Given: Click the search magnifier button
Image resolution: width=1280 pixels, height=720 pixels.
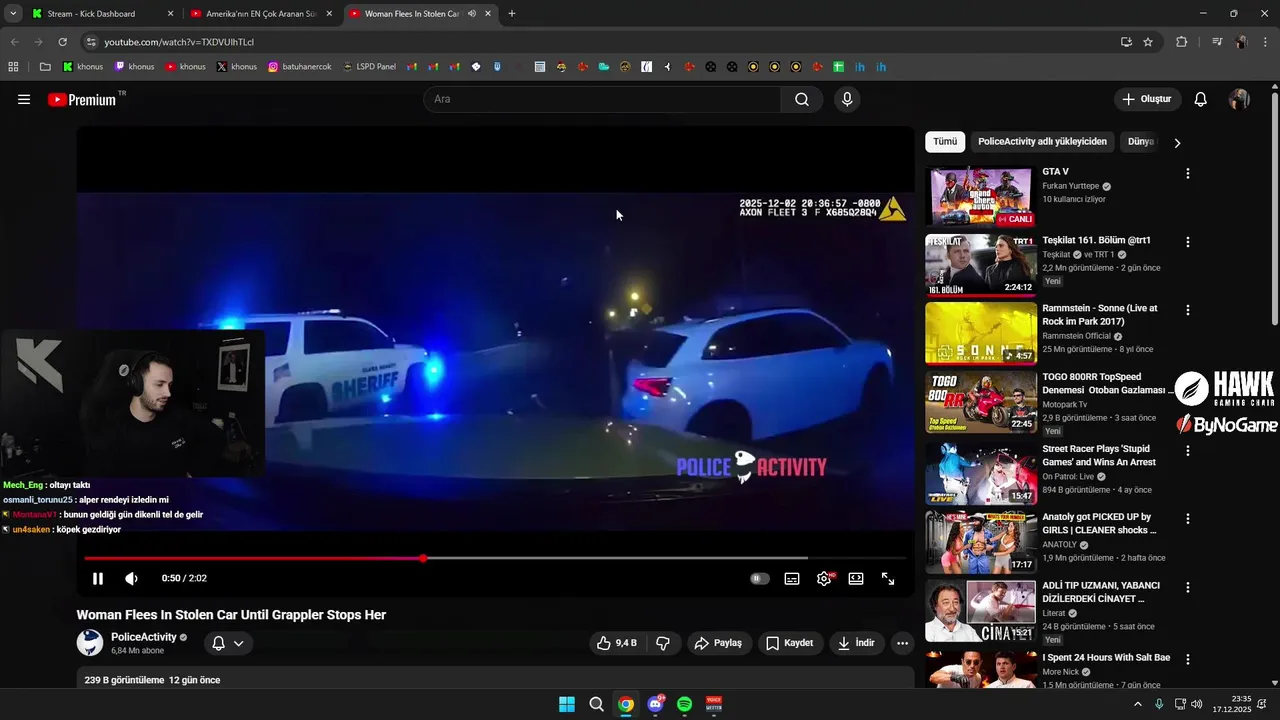Looking at the screenshot, I should click(802, 99).
